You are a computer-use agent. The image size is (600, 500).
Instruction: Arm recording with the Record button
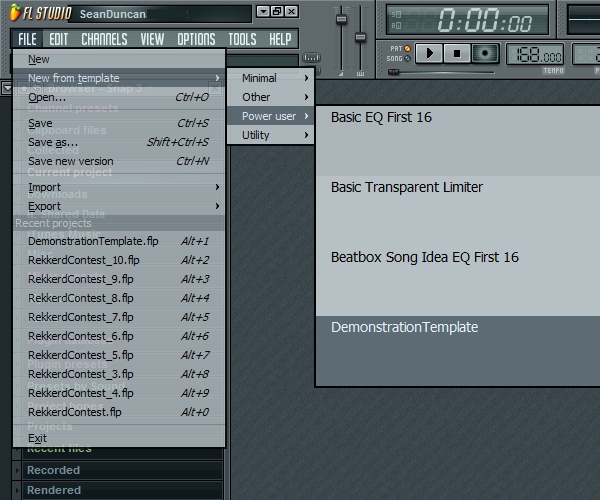click(485, 53)
